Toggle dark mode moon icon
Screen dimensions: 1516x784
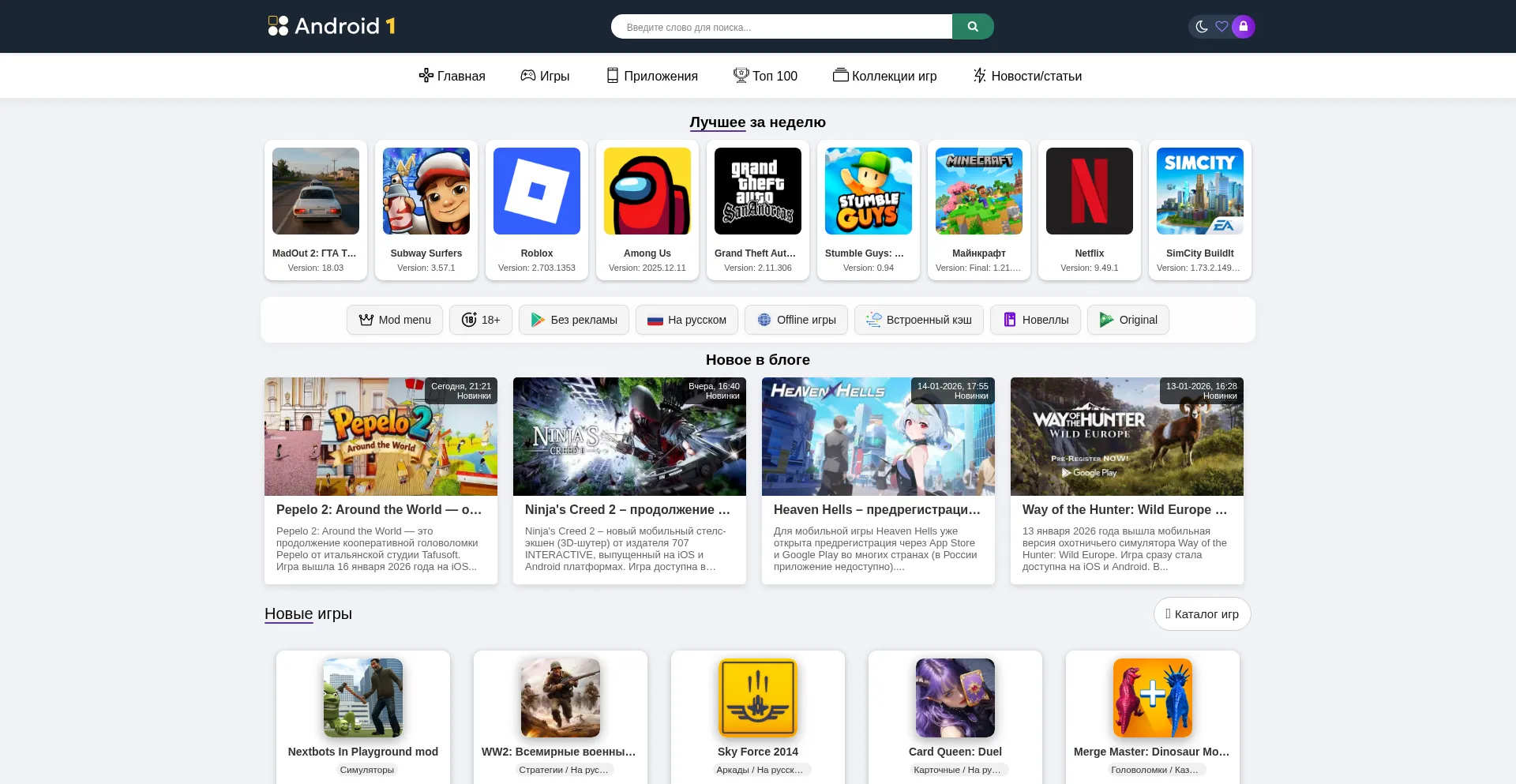click(1202, 26)
